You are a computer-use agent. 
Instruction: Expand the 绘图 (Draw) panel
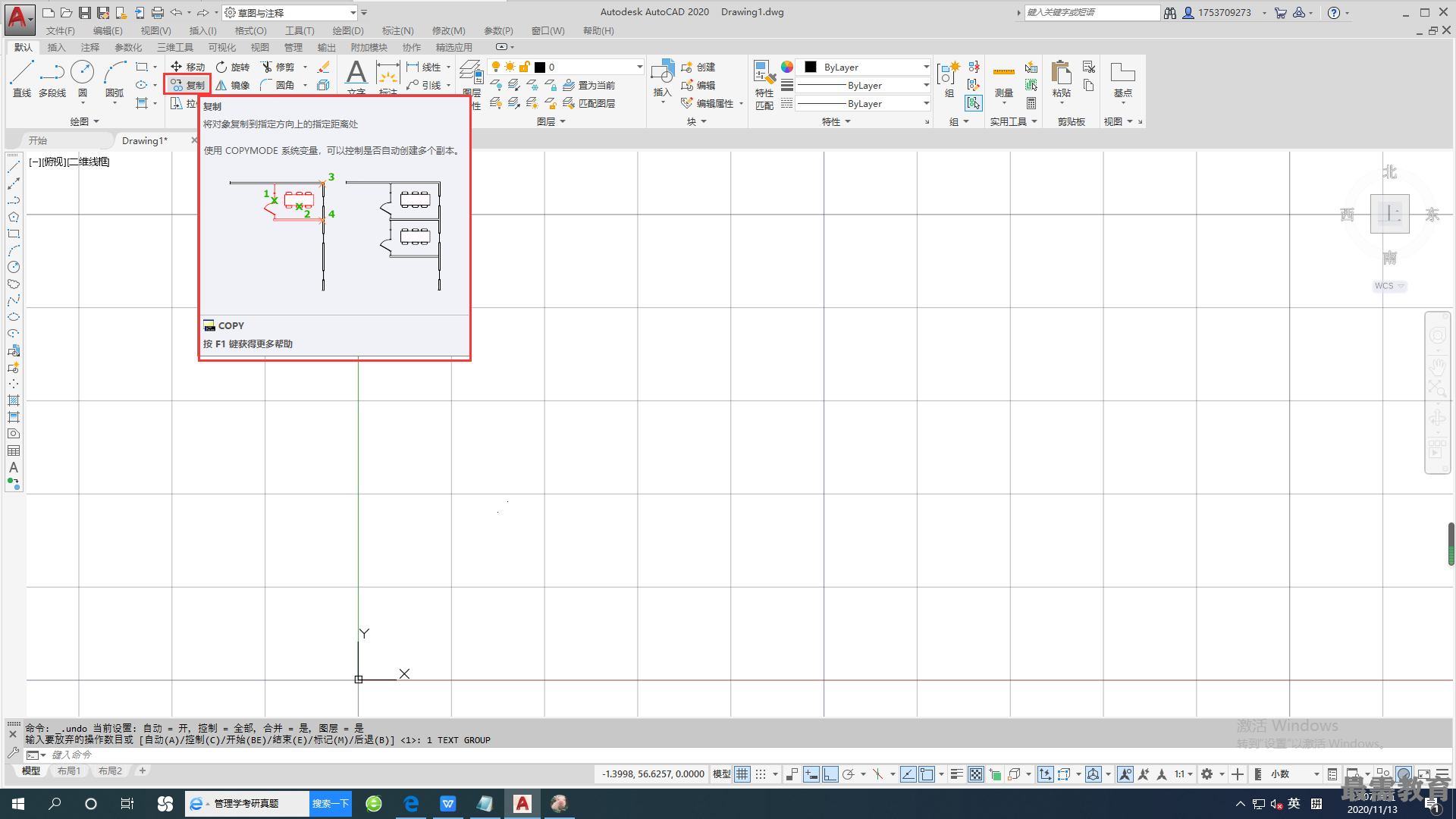[84, 121]
